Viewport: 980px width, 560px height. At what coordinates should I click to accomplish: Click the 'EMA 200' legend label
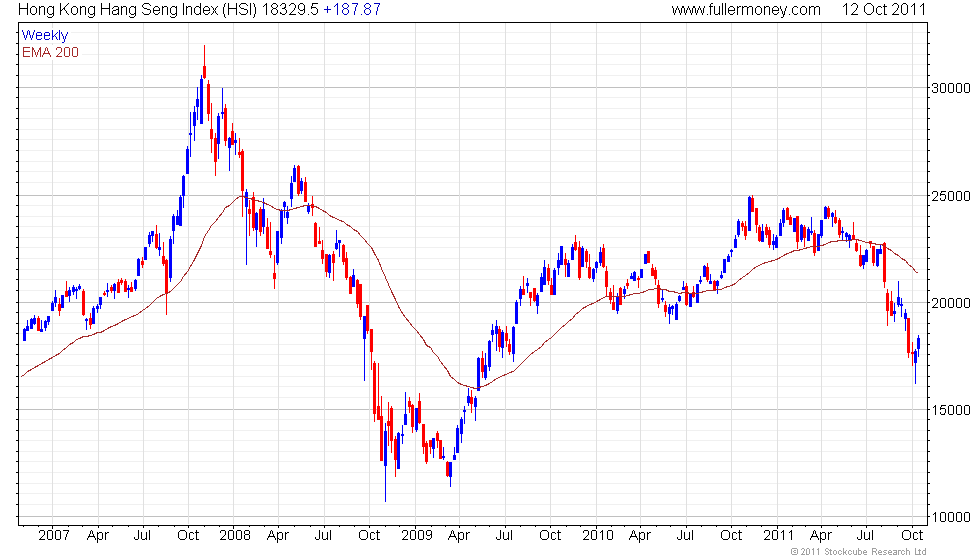pyautogui.click(x=50, y=52)
